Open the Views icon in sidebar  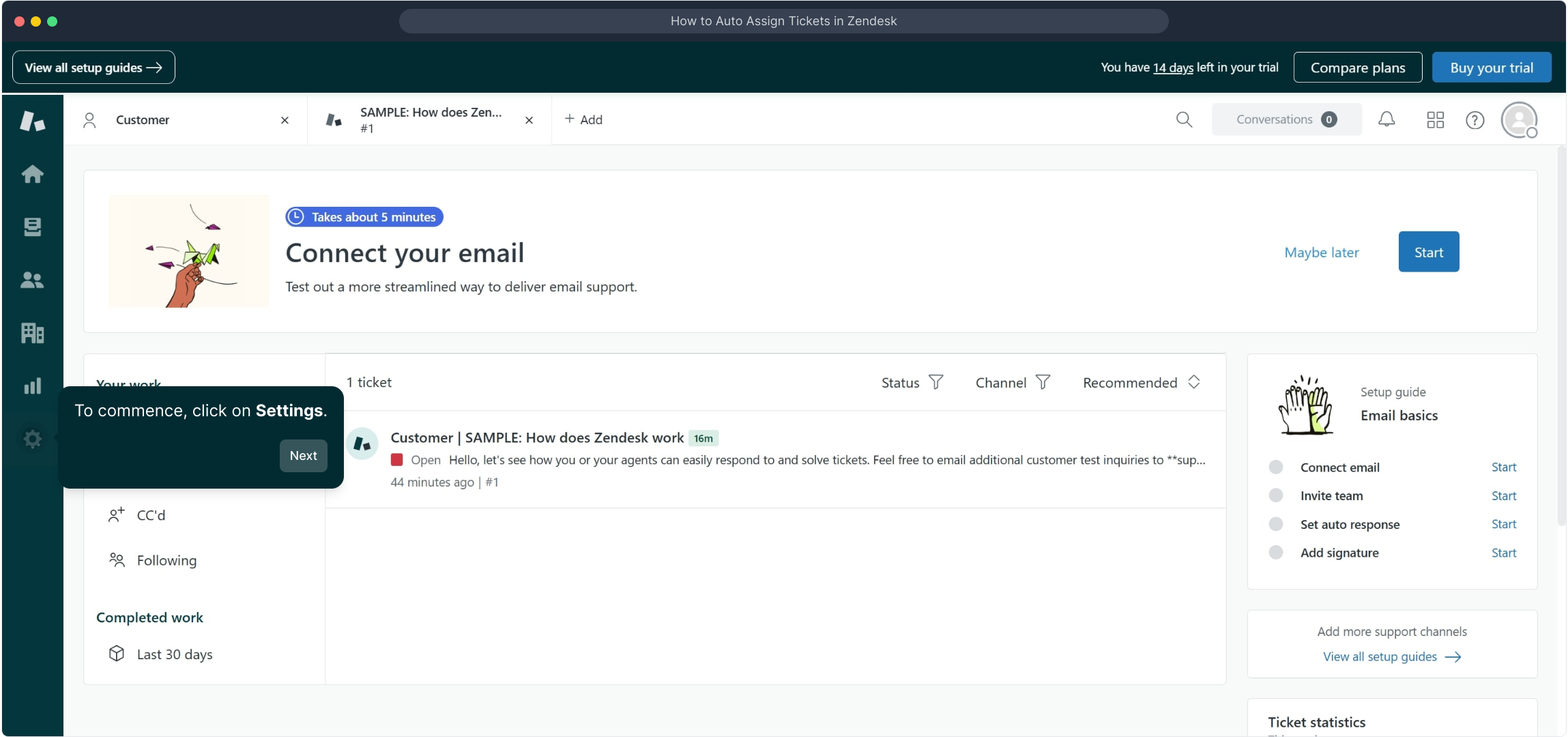[x=32, y=227]
